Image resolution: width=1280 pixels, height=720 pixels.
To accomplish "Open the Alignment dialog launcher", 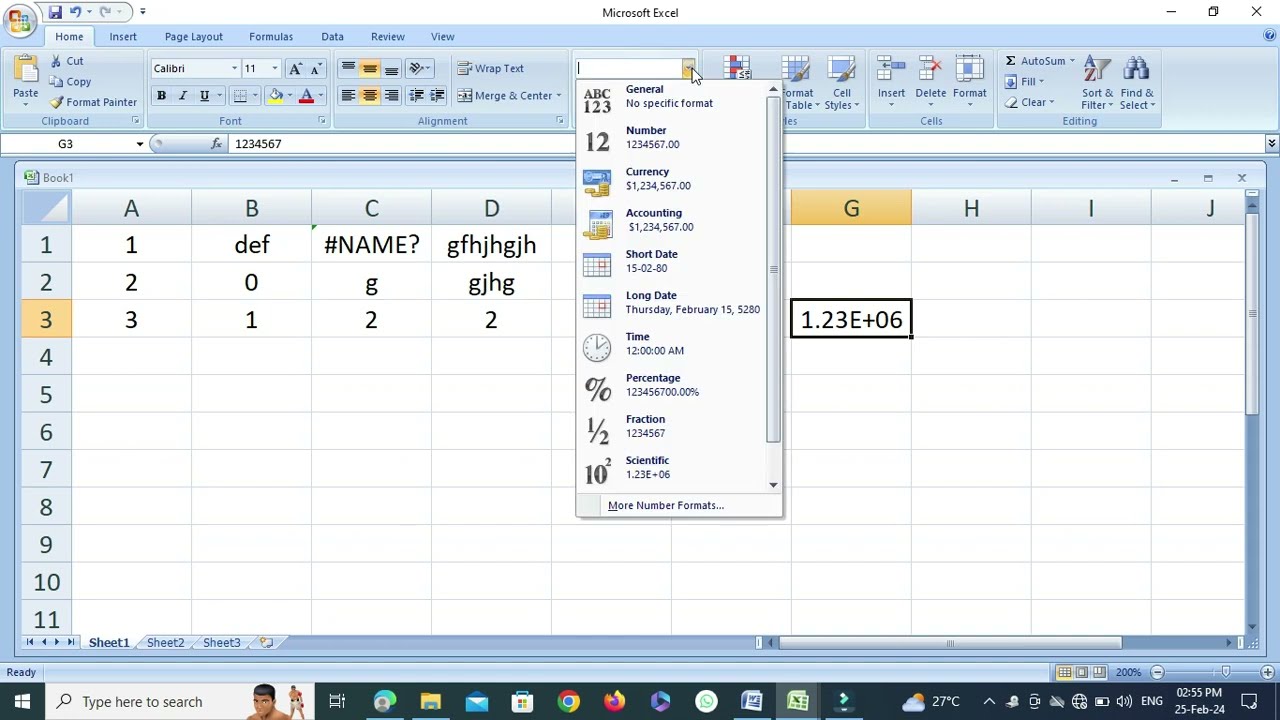I will pos(560,121).
